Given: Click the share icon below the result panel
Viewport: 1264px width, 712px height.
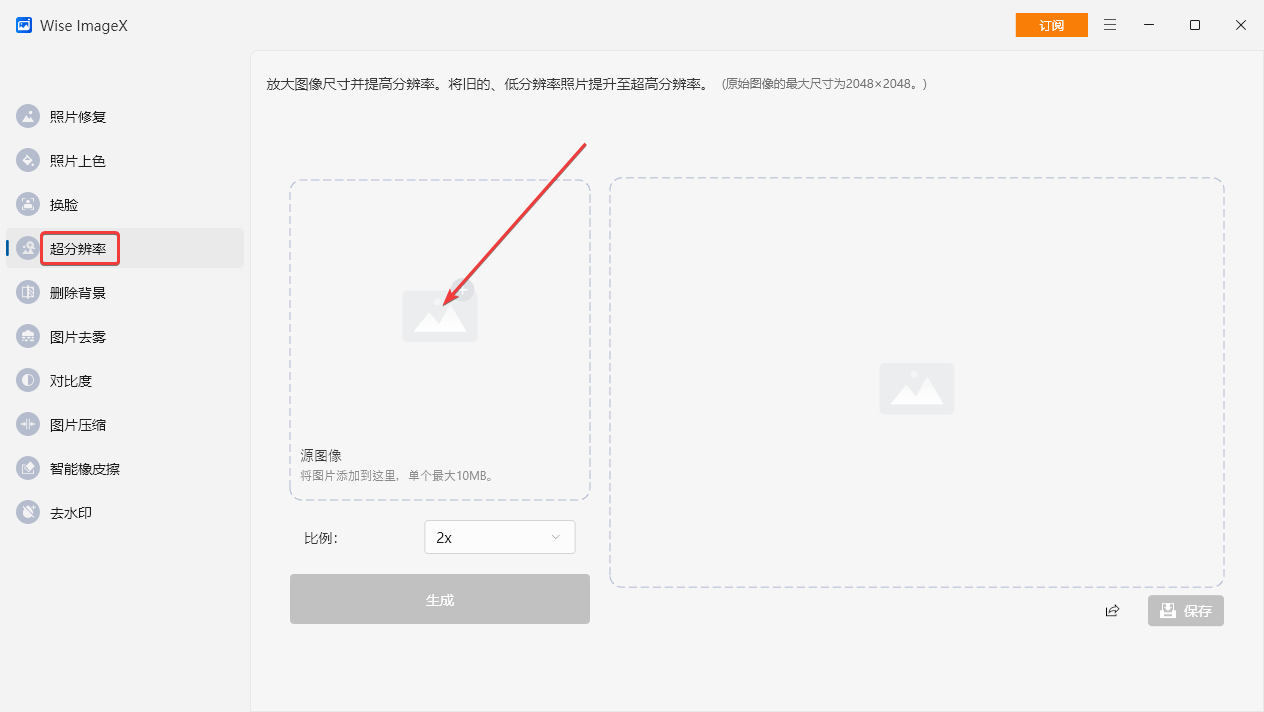Looking at the screenshot, I should [1112, 610].
